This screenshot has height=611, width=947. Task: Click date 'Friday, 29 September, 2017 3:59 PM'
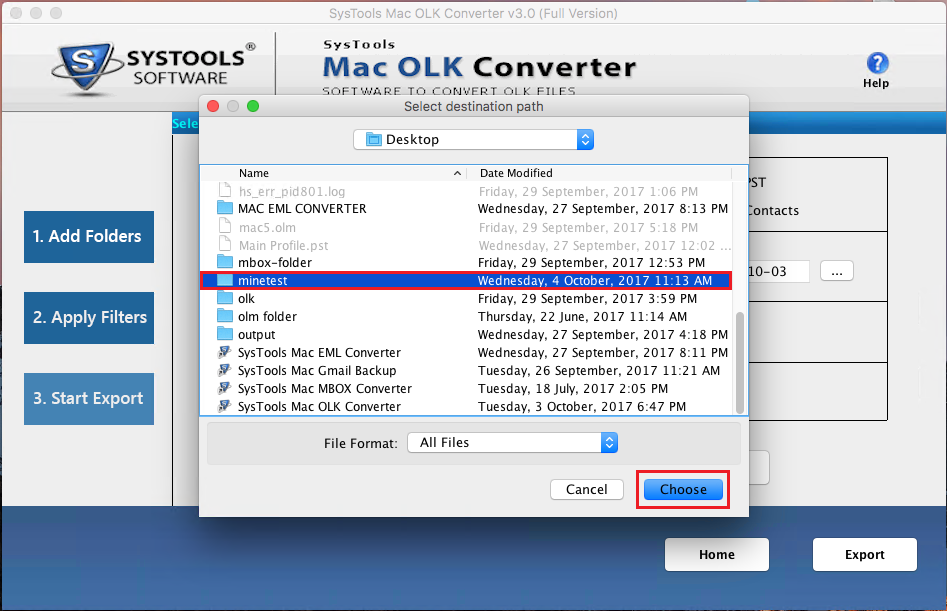pos(588,299)
